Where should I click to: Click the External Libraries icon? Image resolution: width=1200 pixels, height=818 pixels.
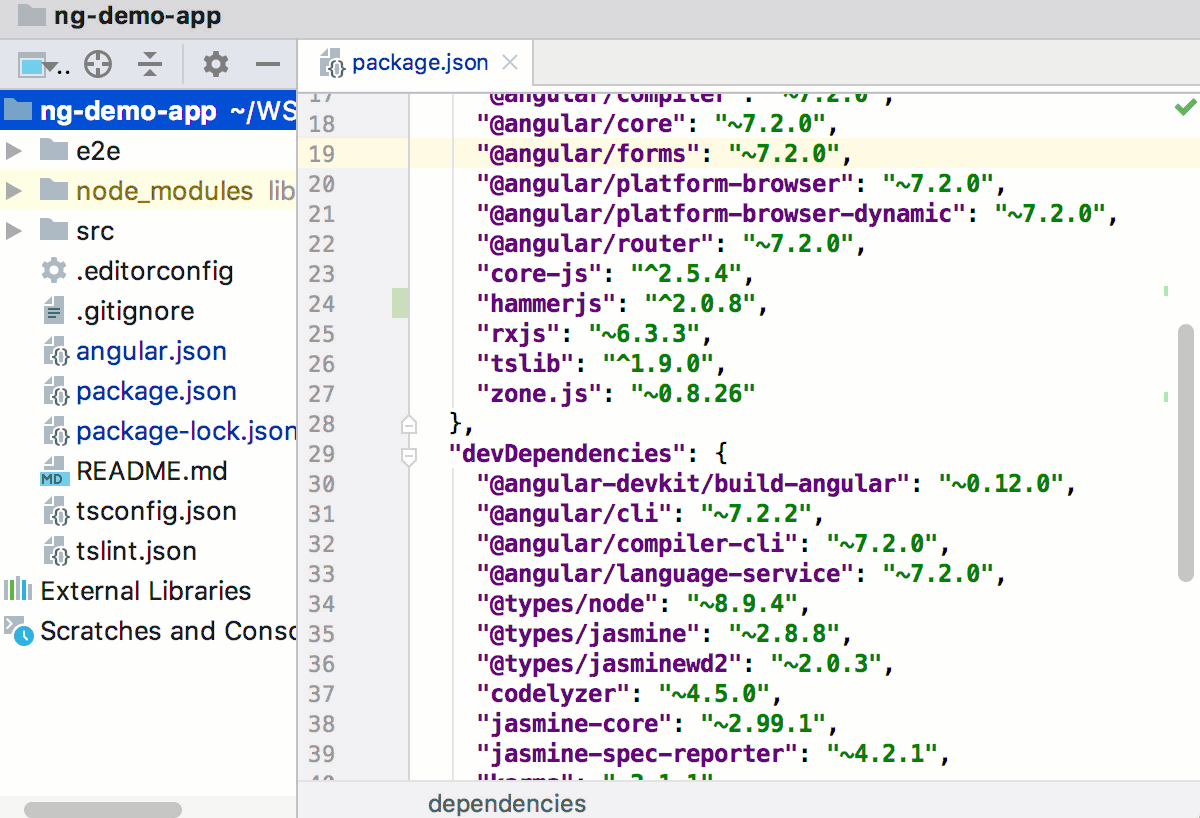(19, 591)
